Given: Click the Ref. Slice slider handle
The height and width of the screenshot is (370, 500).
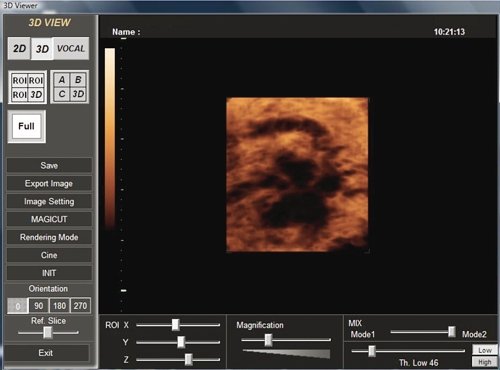Looking at the screenshot, I should pyautogui.click(x=48, y=332).
